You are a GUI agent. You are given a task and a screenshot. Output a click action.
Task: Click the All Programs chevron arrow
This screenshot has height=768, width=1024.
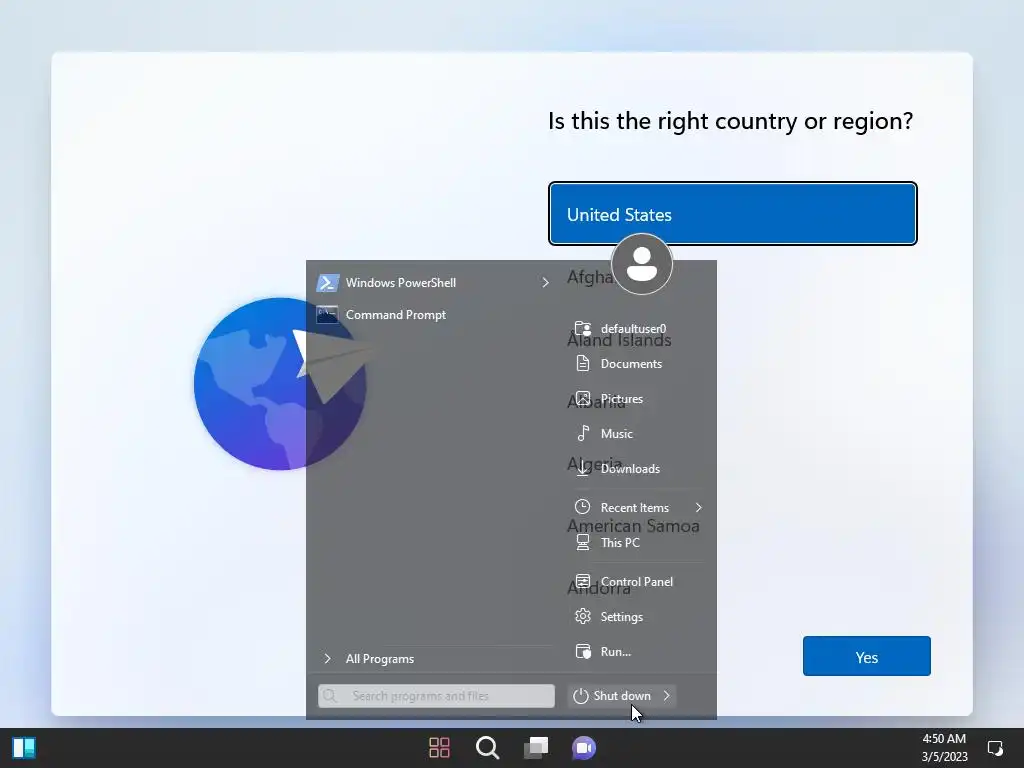point(327,659)
